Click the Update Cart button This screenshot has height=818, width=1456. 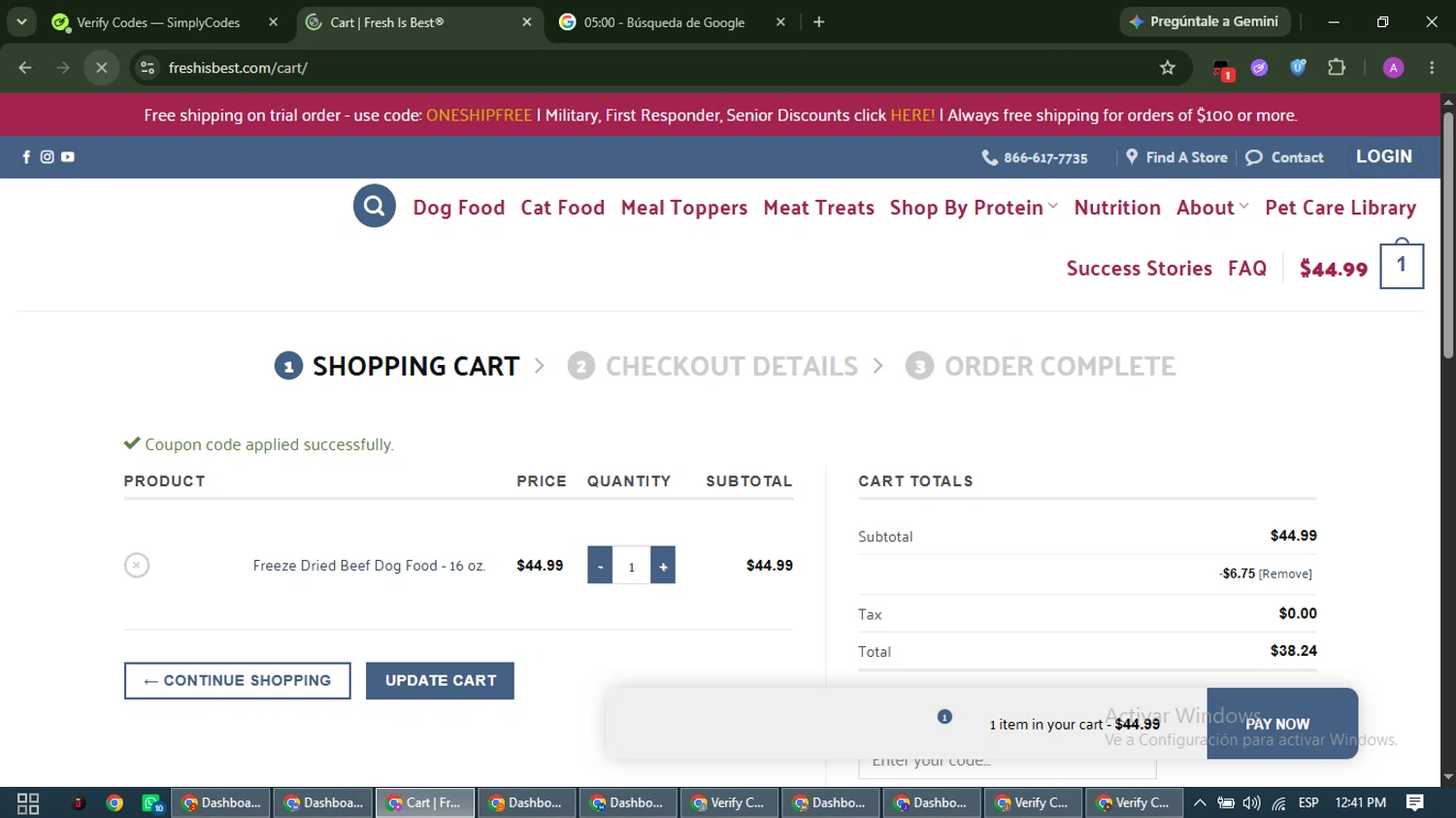click(x=440, y=680)
